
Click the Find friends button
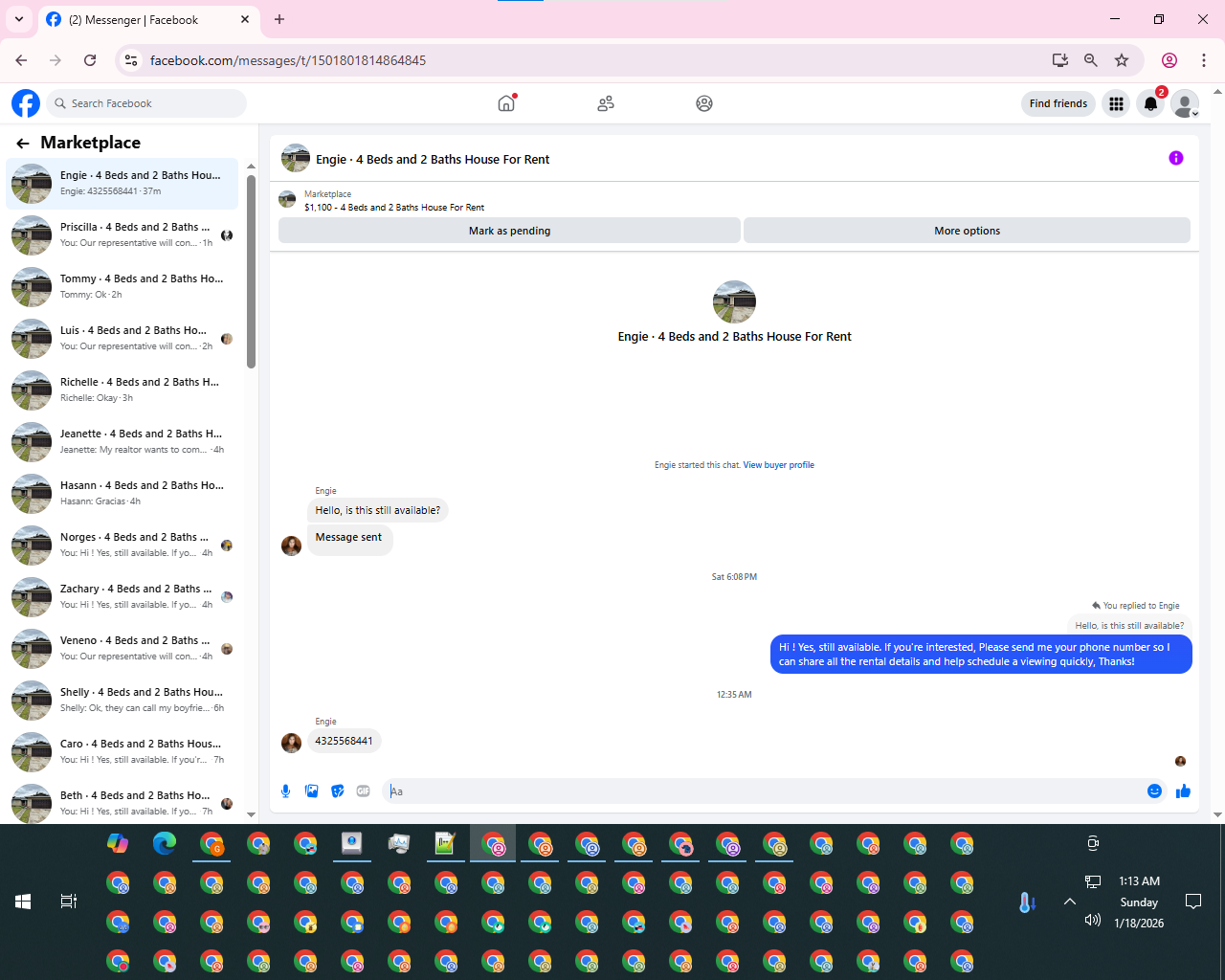[1058, 103]
